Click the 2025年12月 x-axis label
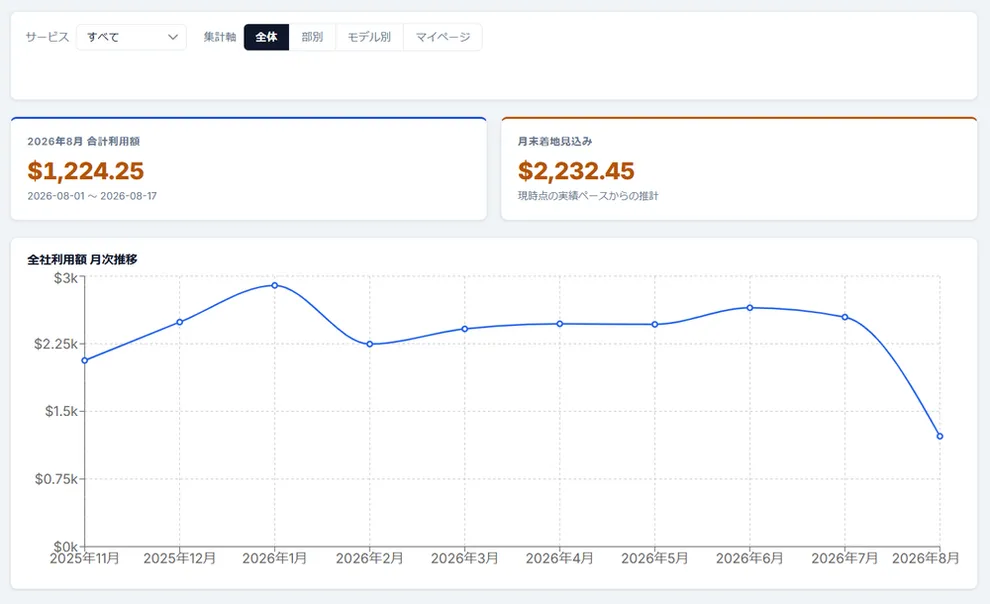 click(x=180, y=559)
